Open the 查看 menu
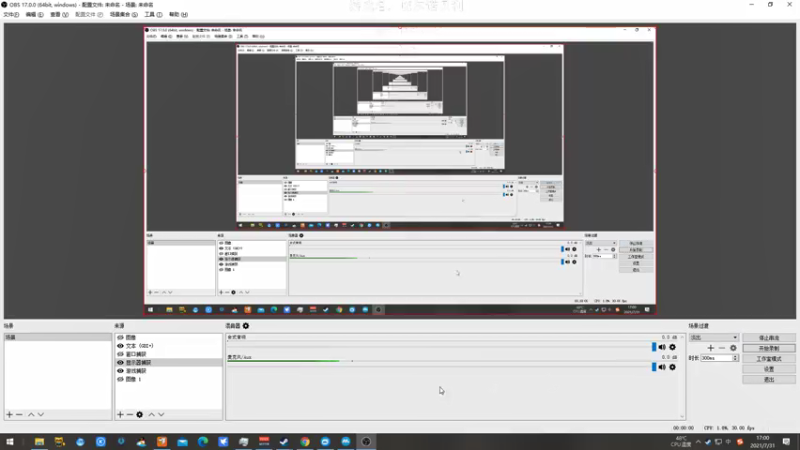 click(59, 14)
